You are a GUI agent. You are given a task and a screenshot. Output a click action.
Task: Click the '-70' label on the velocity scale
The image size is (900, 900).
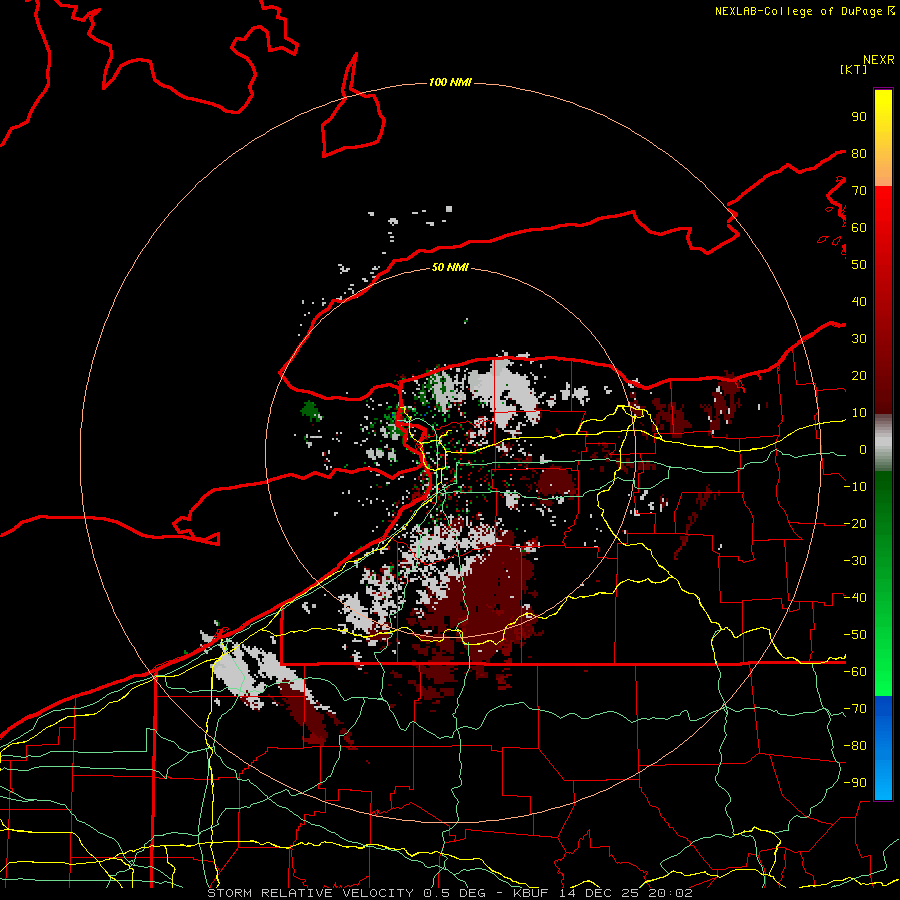(855, 709)
